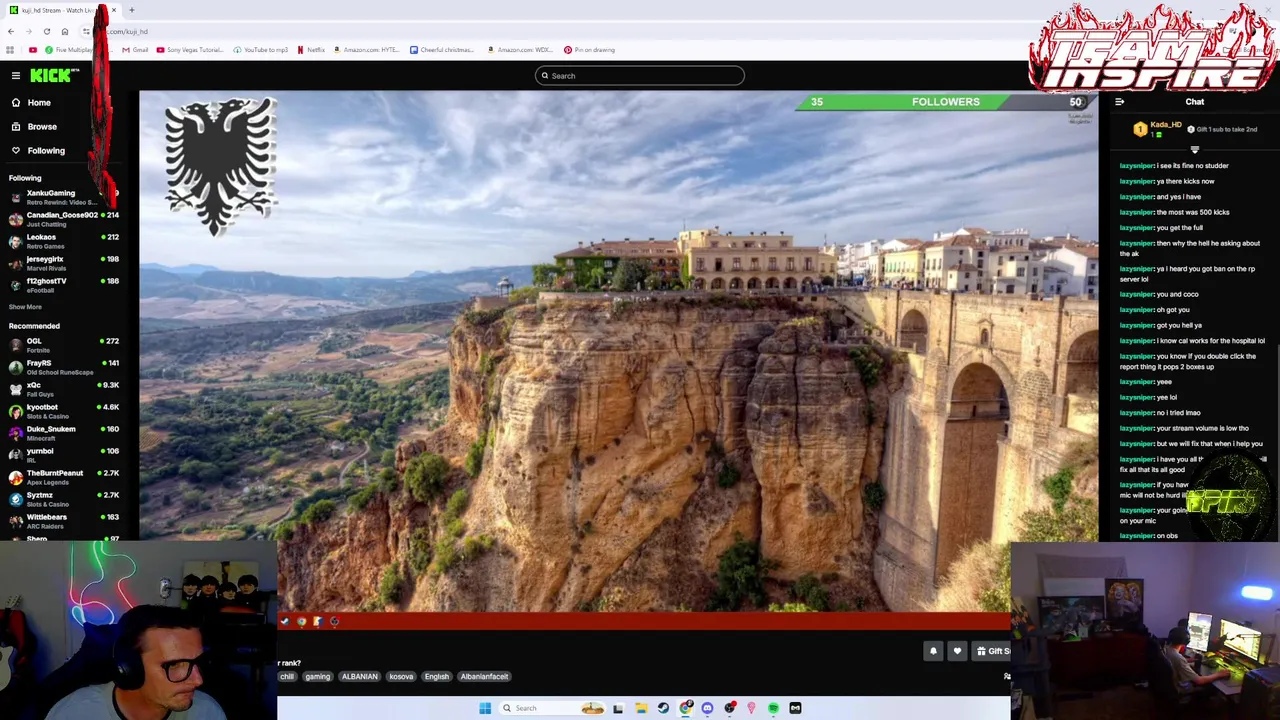The image size is (1280, 720).
Task: Open YouTube to mp3 bookmark
Action: [261, 50]
